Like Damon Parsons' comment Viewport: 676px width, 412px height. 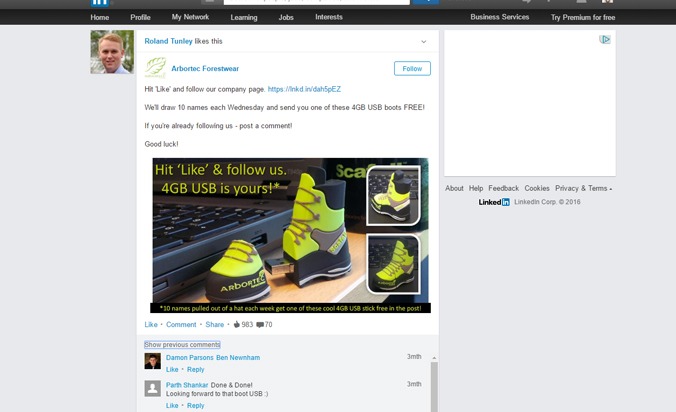pos(172,370)
